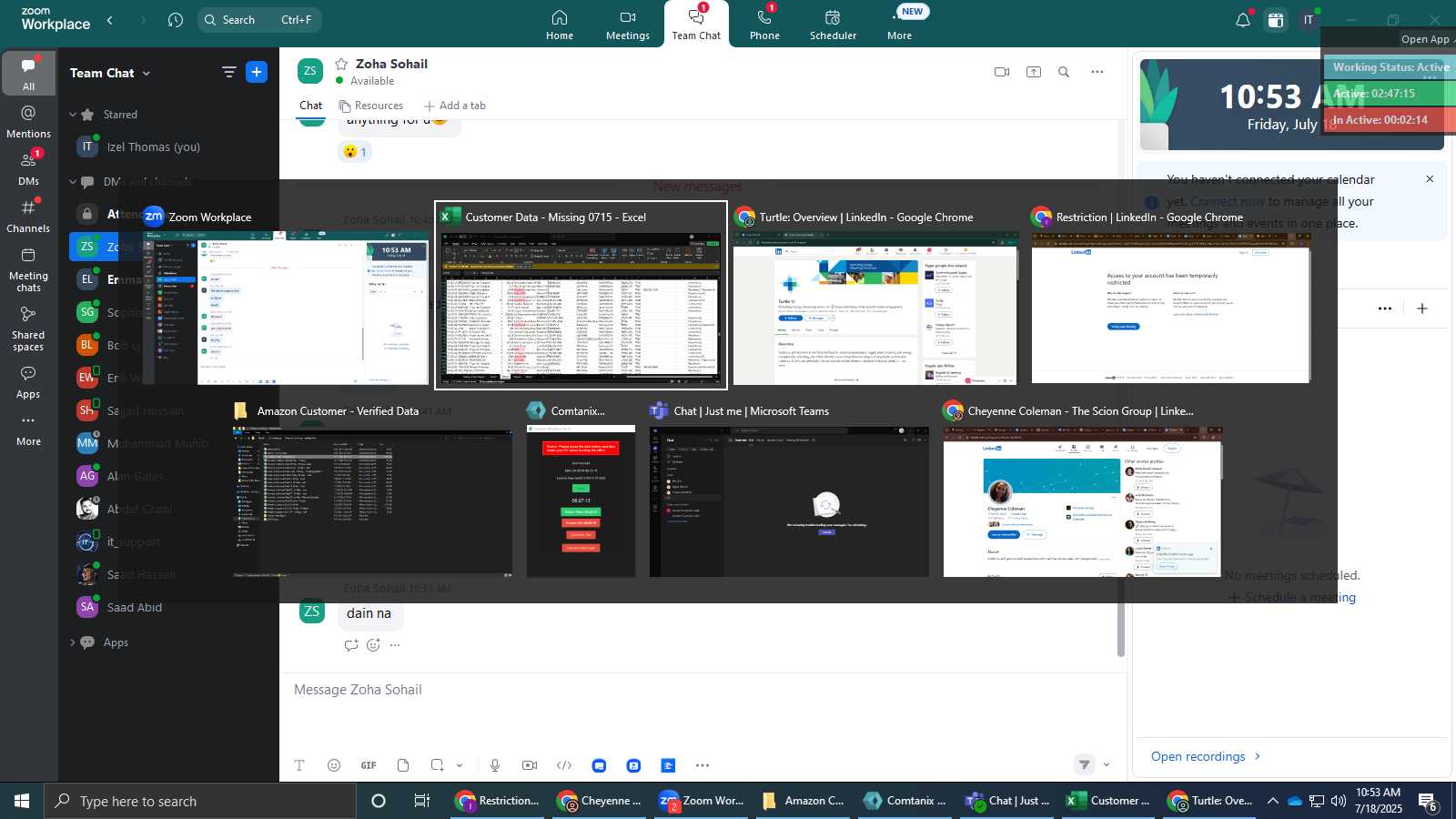Open the chat header more options
1456x819 pixels.
click(x=1097, y=72)
